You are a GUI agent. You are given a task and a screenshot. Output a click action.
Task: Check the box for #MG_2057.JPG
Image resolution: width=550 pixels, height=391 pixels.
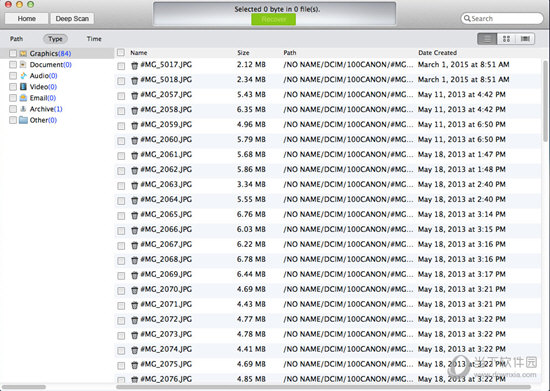pos(121,96)
